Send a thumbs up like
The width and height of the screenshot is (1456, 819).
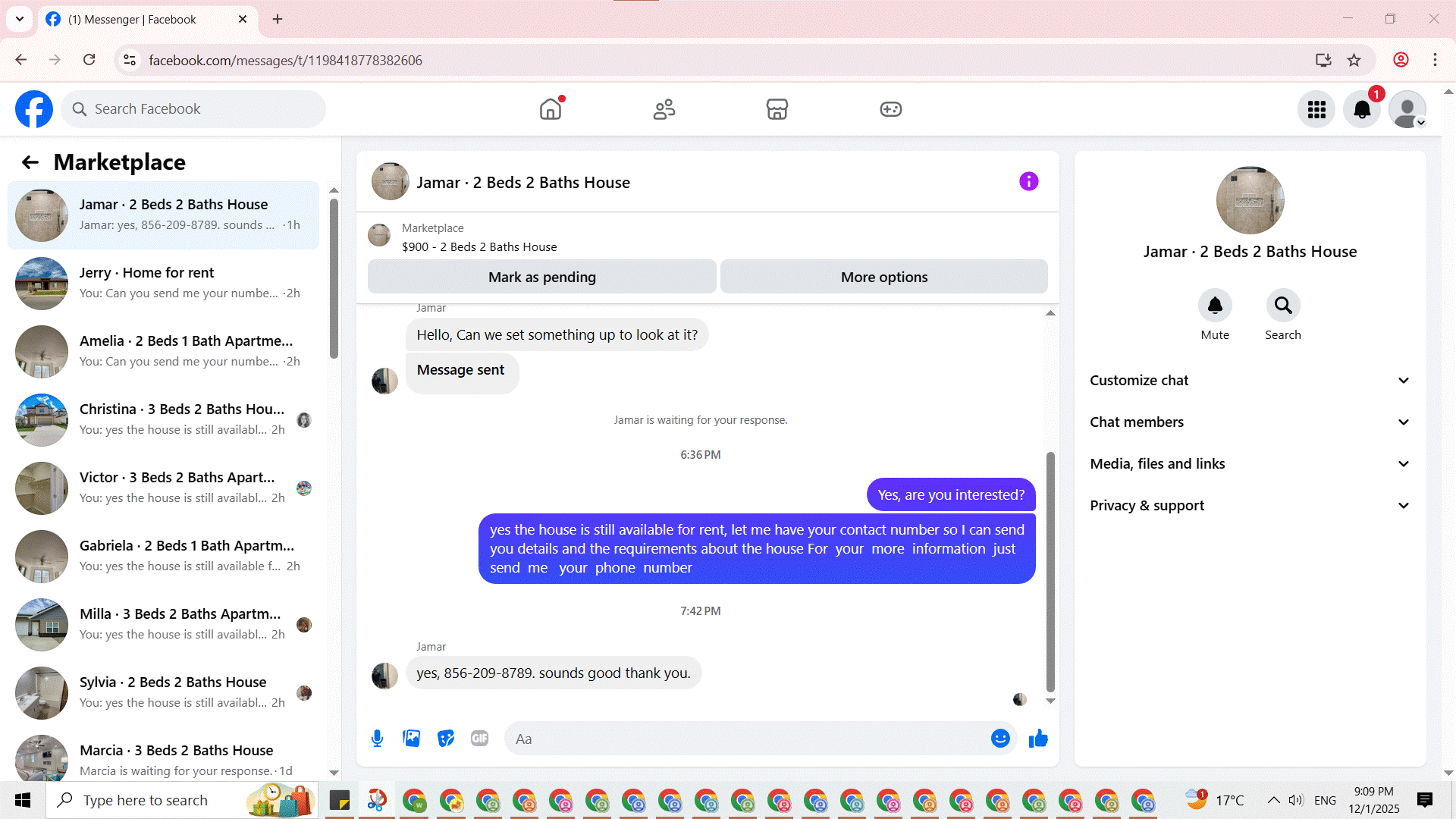tap(1038, 739)
